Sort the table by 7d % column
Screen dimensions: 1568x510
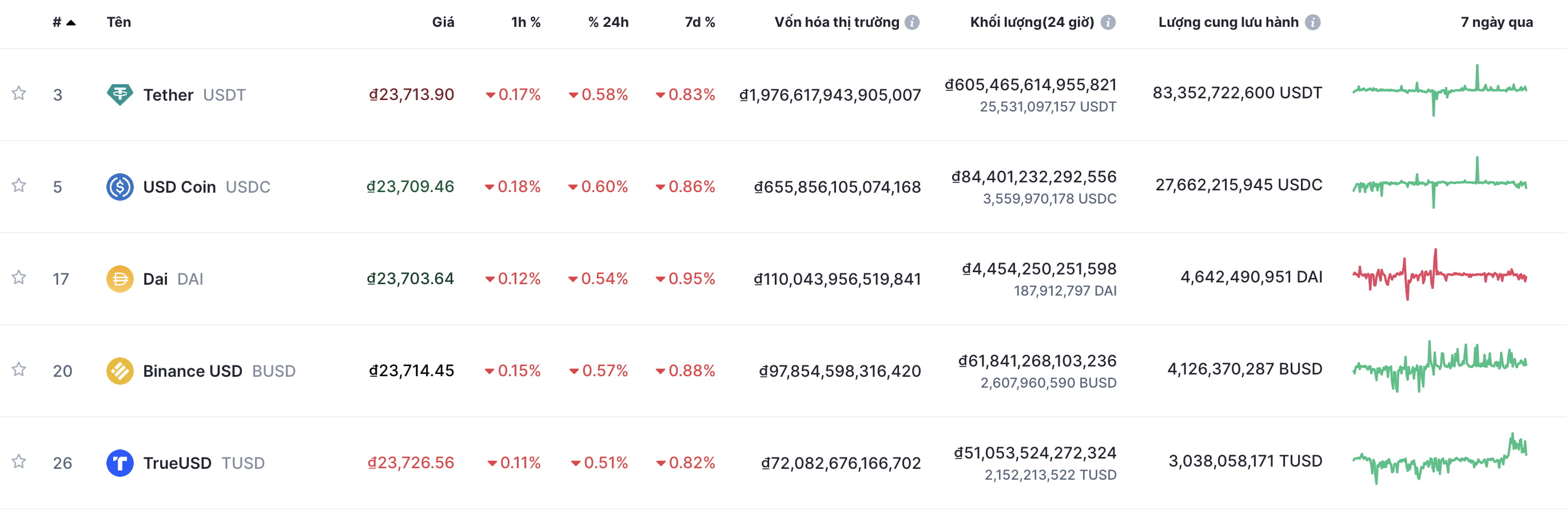tap(699, 22)
